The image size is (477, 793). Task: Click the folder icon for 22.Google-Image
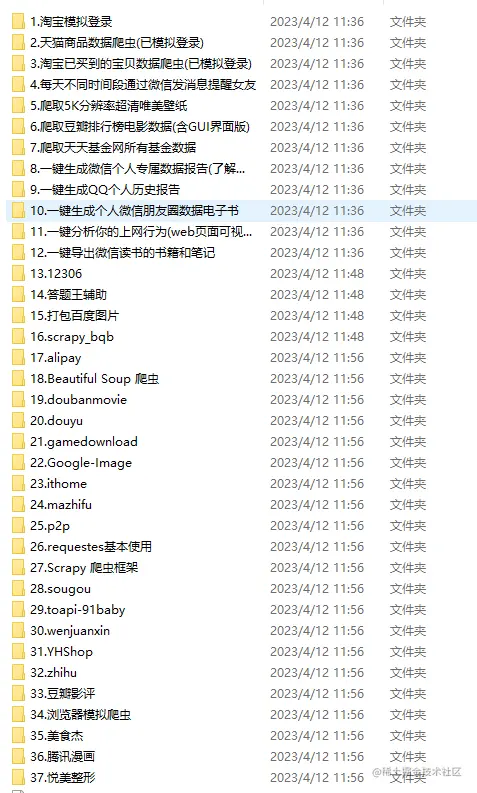coord(18,463)
